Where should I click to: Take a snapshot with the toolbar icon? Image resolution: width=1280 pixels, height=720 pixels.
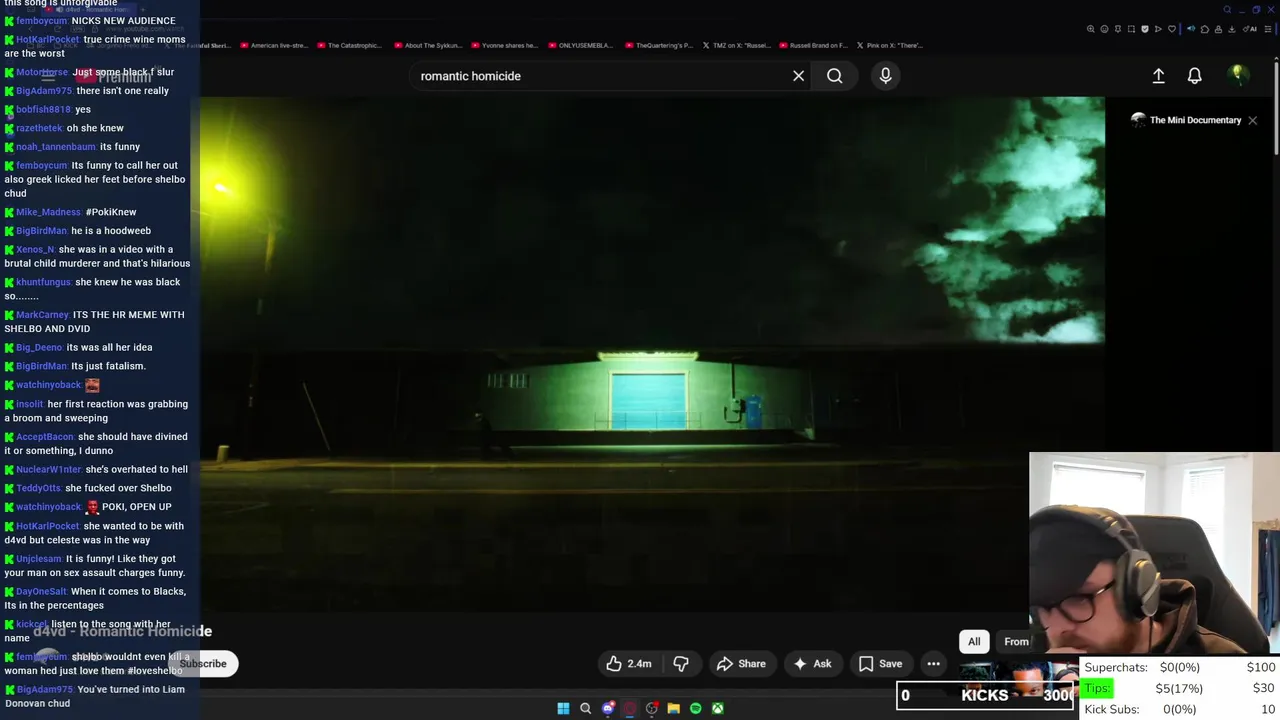click(x=1131, y=29)
